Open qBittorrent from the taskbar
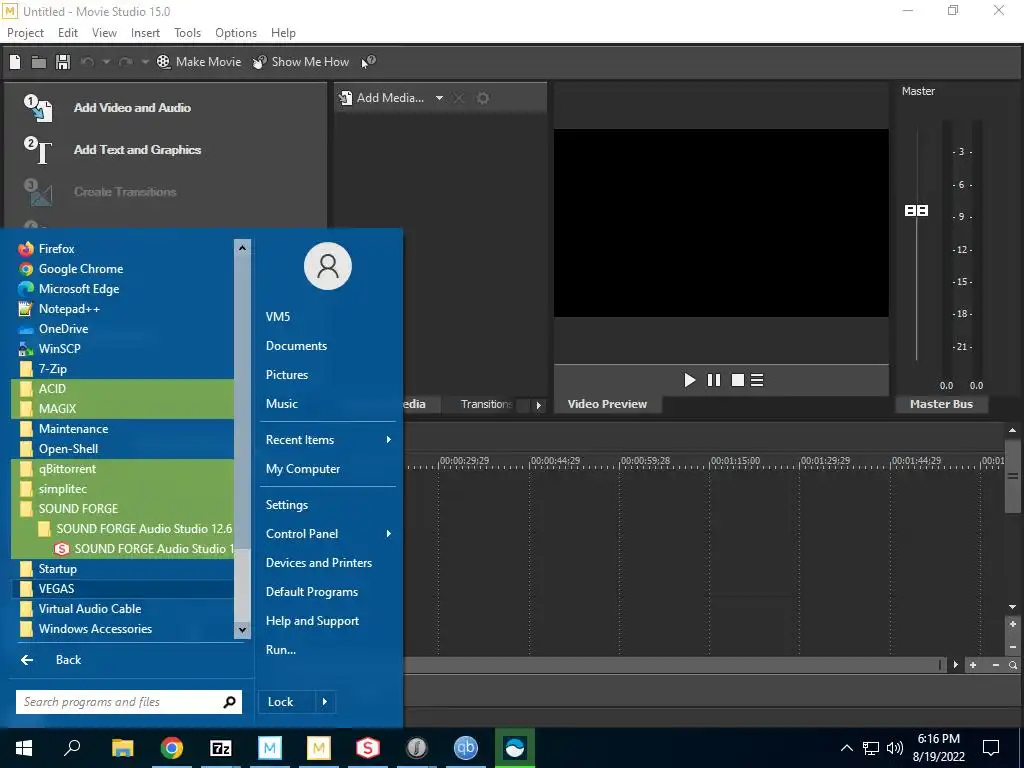The height and width of the screenshot is (768, 1024). click(x=466, y=748)
